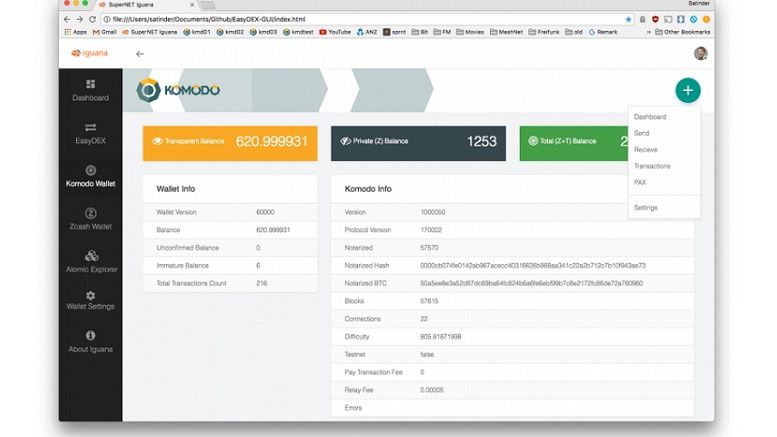
Task: Reload the page in browser
Action: [x=92, y=19]
